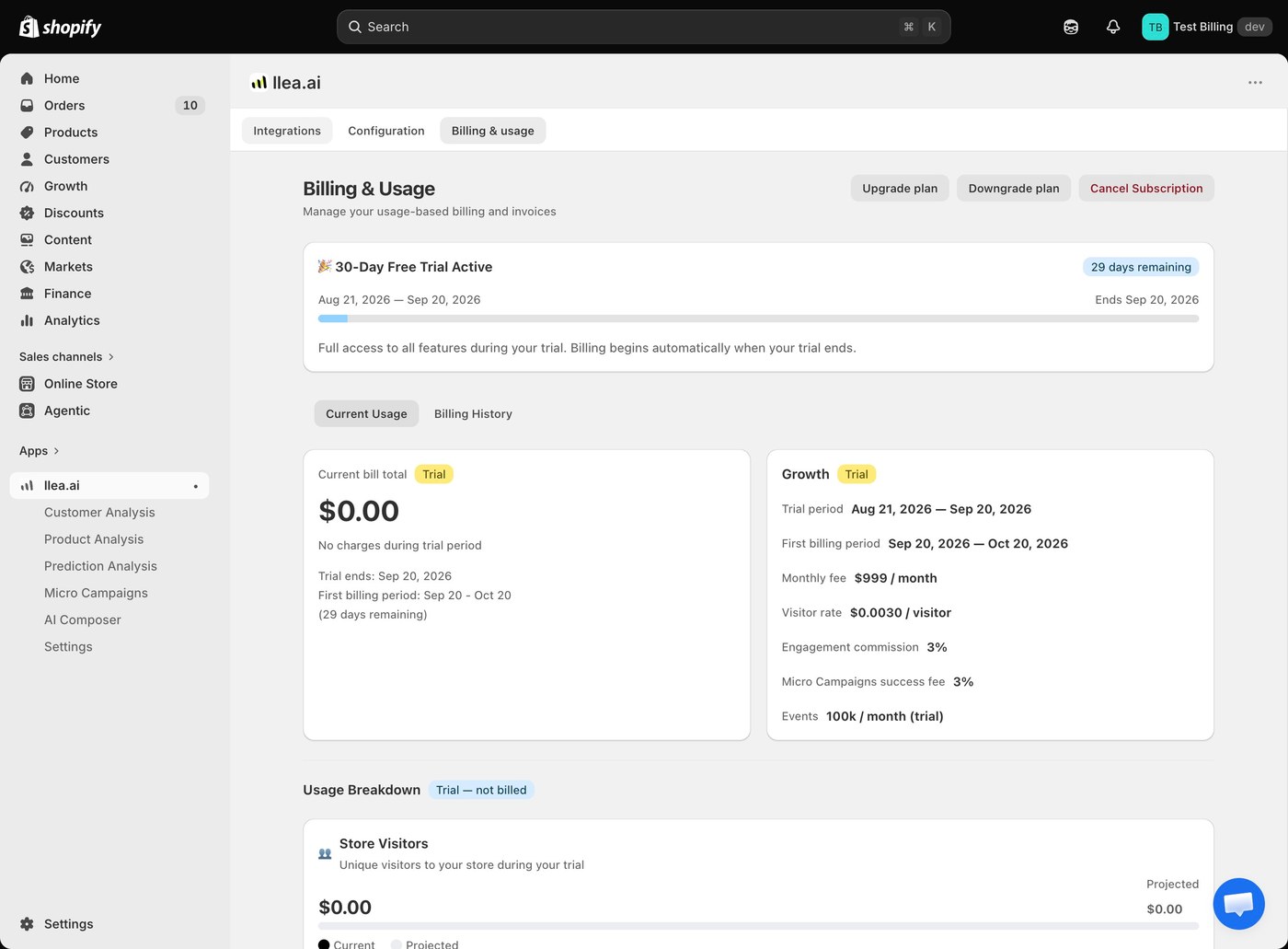Click the trial progress bar
The width and height of the screenshot is (1288, 949).
point(758,318)
